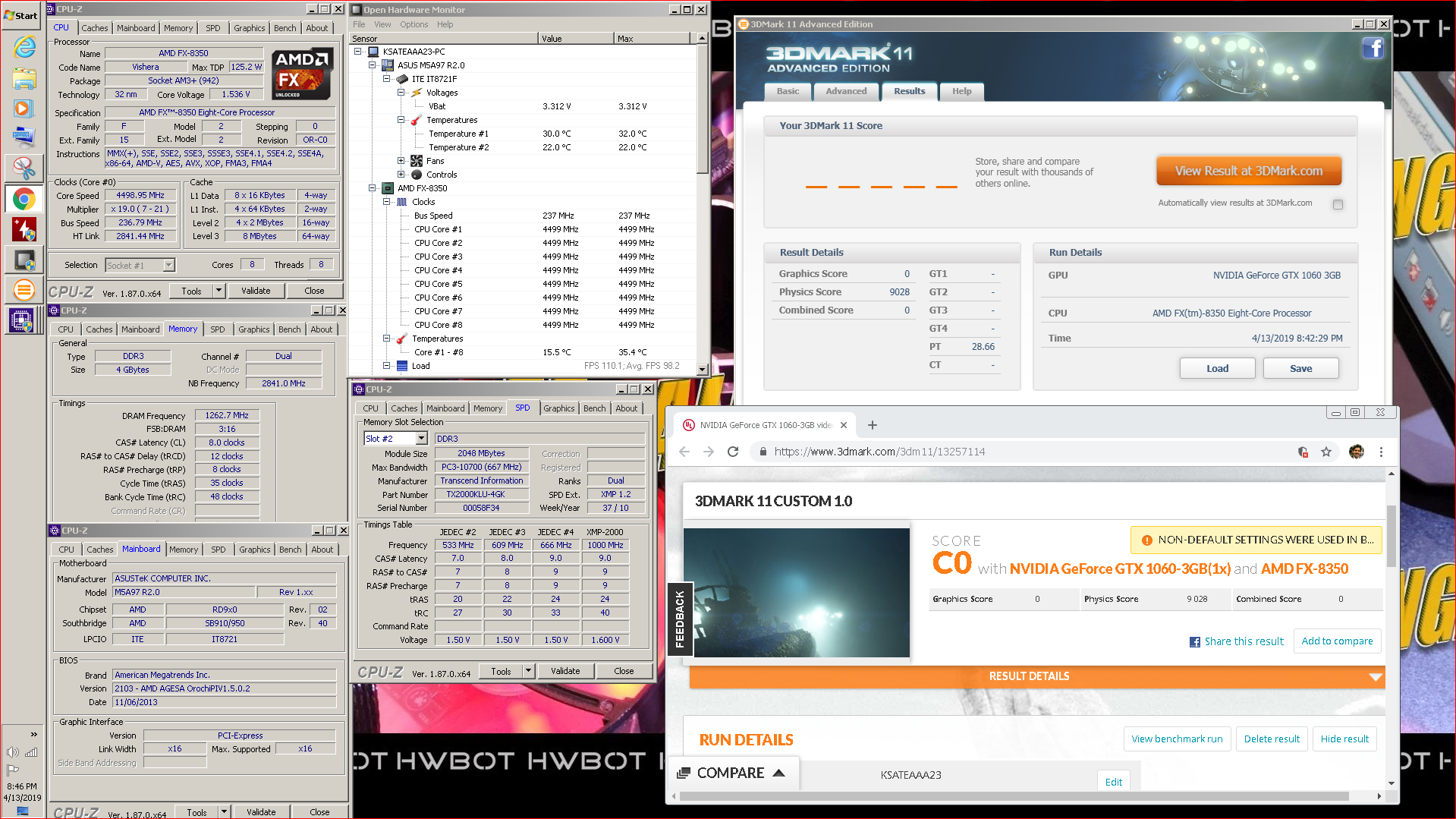Image resolution: width=1456 pixels, height=819 pixels.
Task: Click the Start button
Action: tap(21, 15)
